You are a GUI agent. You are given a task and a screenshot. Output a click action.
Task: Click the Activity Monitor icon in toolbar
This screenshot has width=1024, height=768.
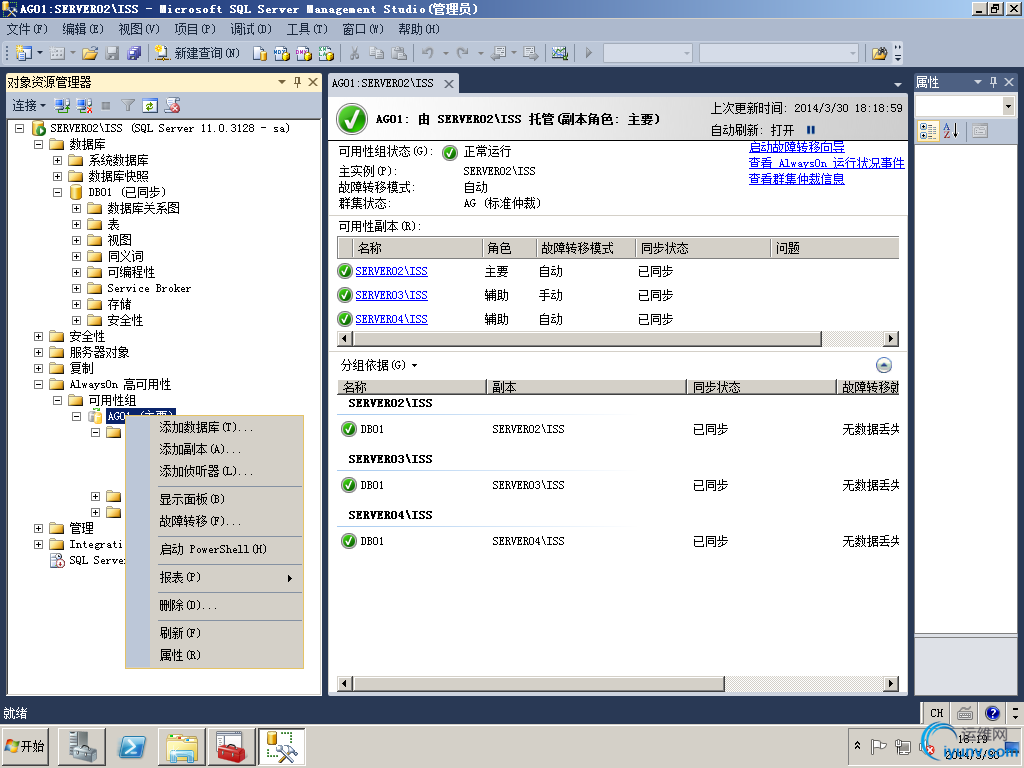(560, 54)
